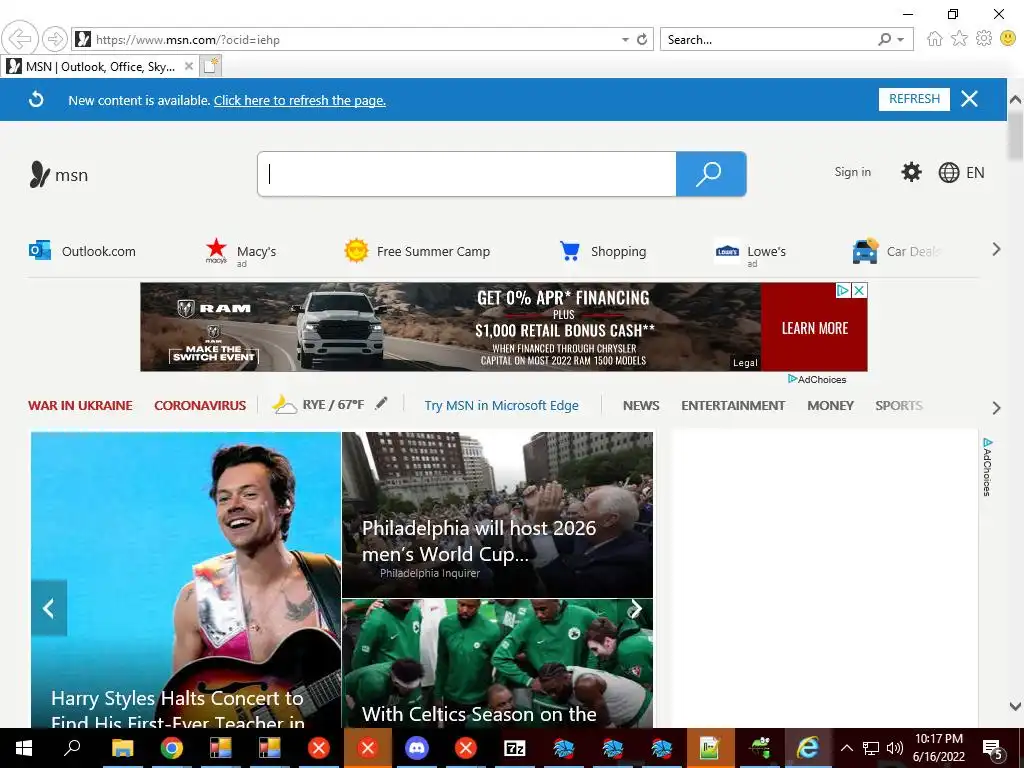Close the RAM truck advertisement
Viewport: 1024px width, 768px height.
point(860,291)
